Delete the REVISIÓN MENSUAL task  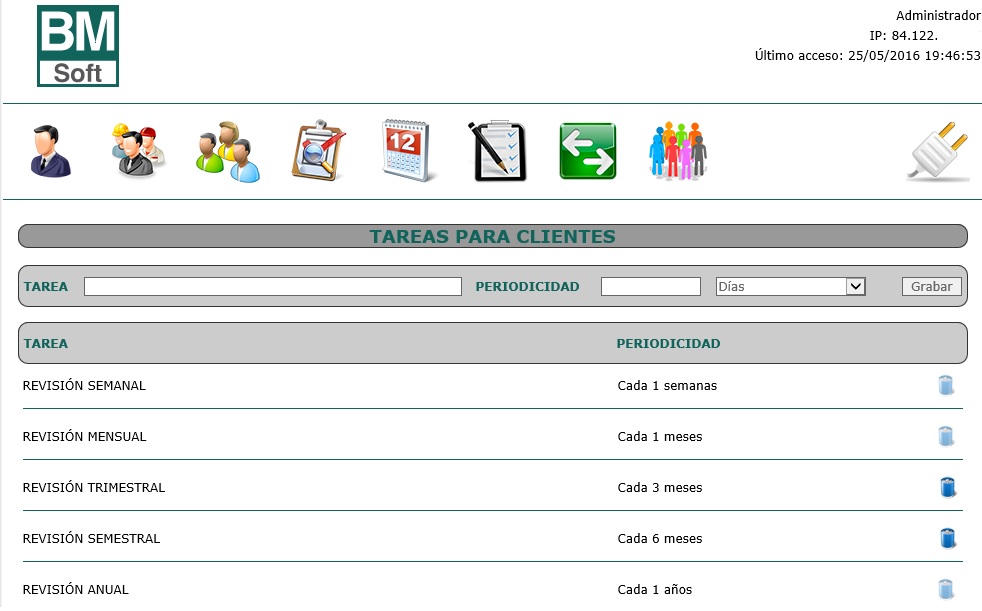946,436
